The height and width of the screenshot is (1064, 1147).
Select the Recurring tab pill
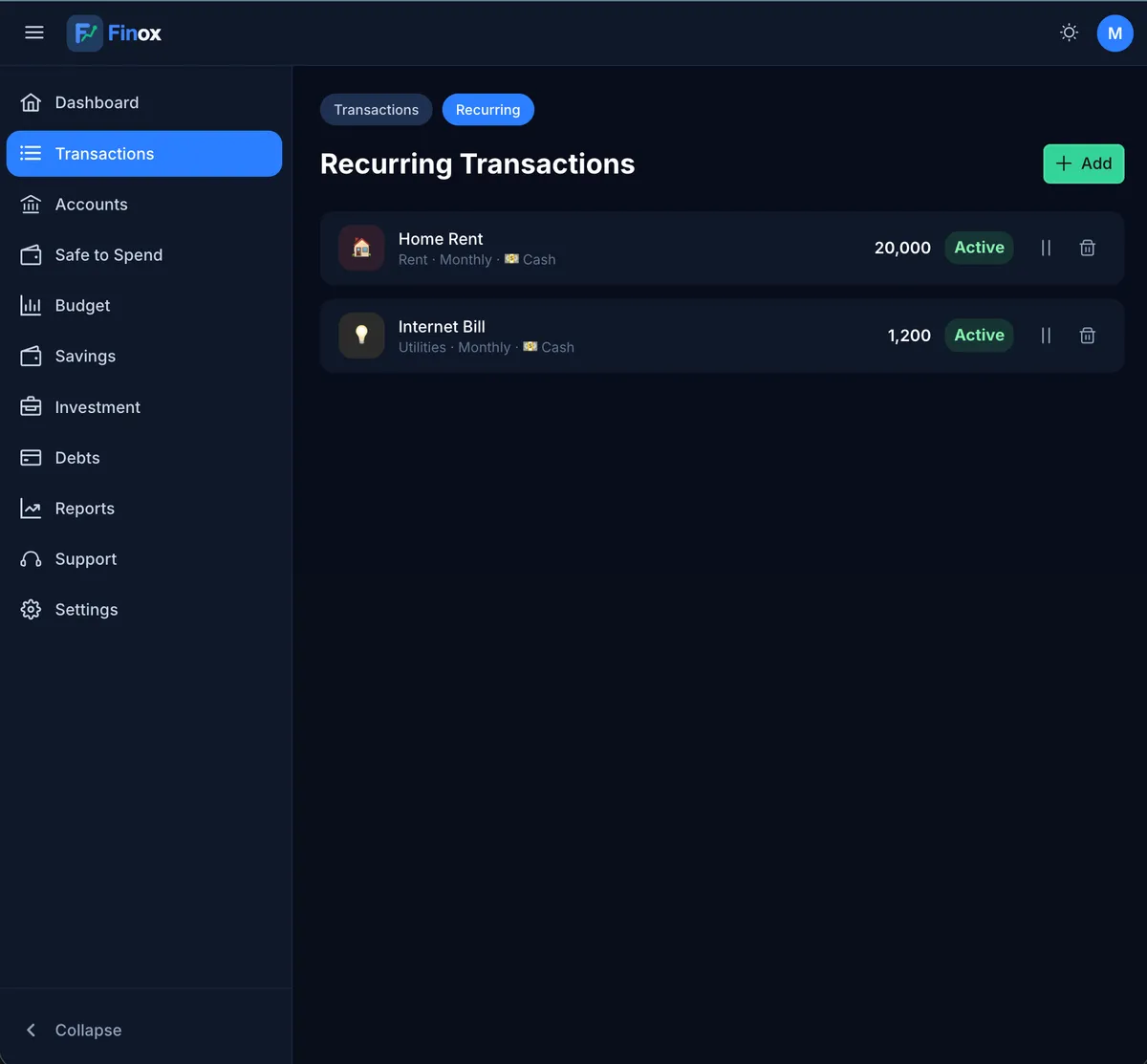[x=487, y=110]
